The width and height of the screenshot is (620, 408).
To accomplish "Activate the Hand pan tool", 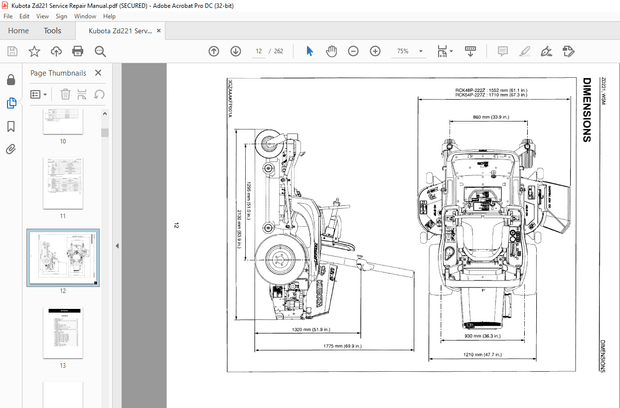I will [331, 51].
